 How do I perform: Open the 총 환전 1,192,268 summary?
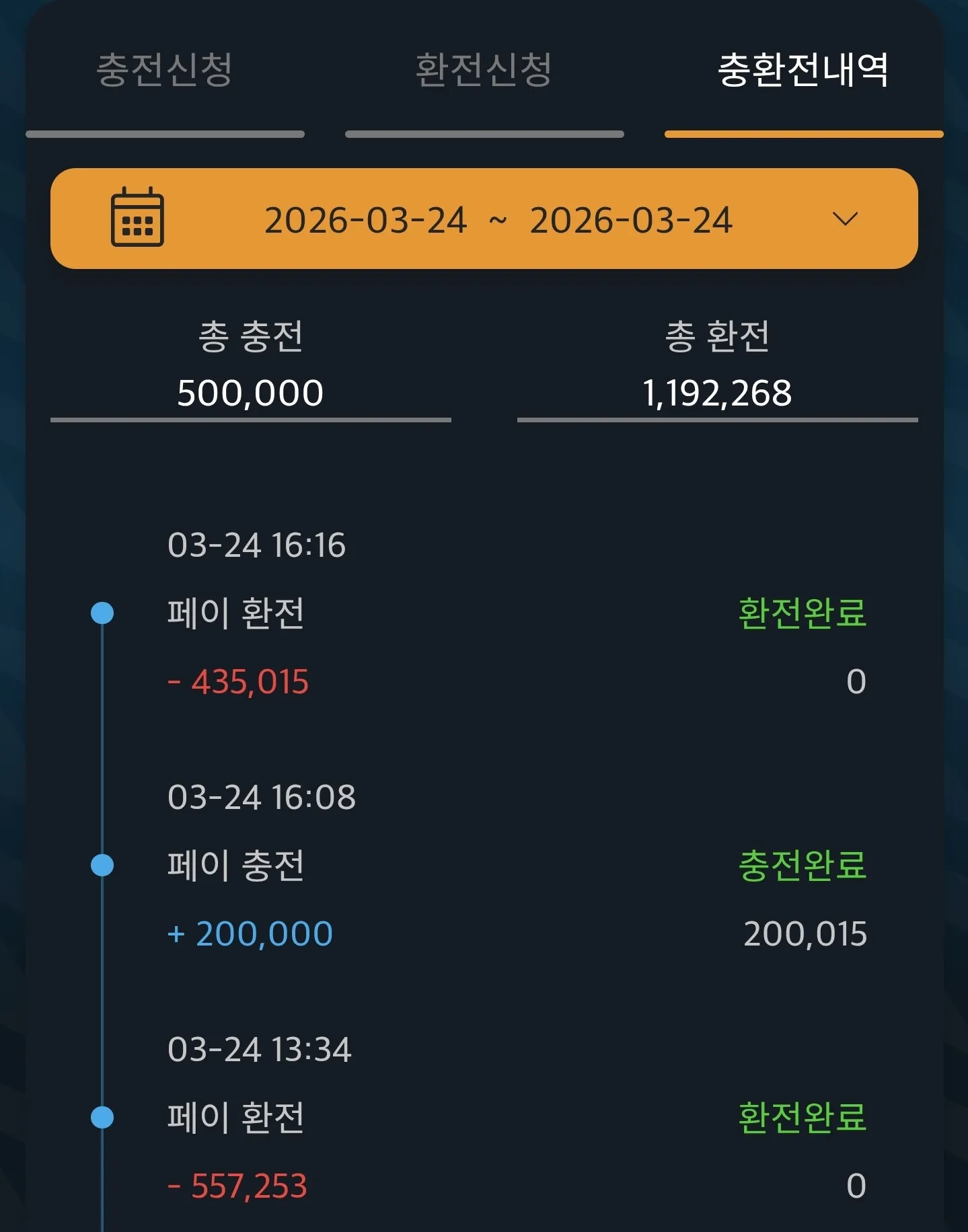pos(717,367)
